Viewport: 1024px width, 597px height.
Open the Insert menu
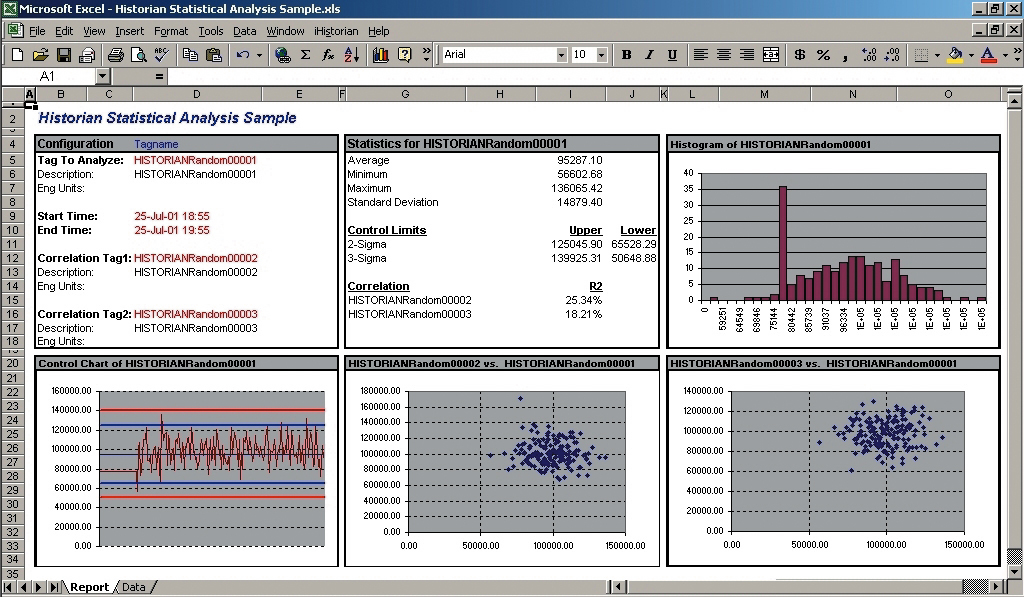[x=129, y=31]
